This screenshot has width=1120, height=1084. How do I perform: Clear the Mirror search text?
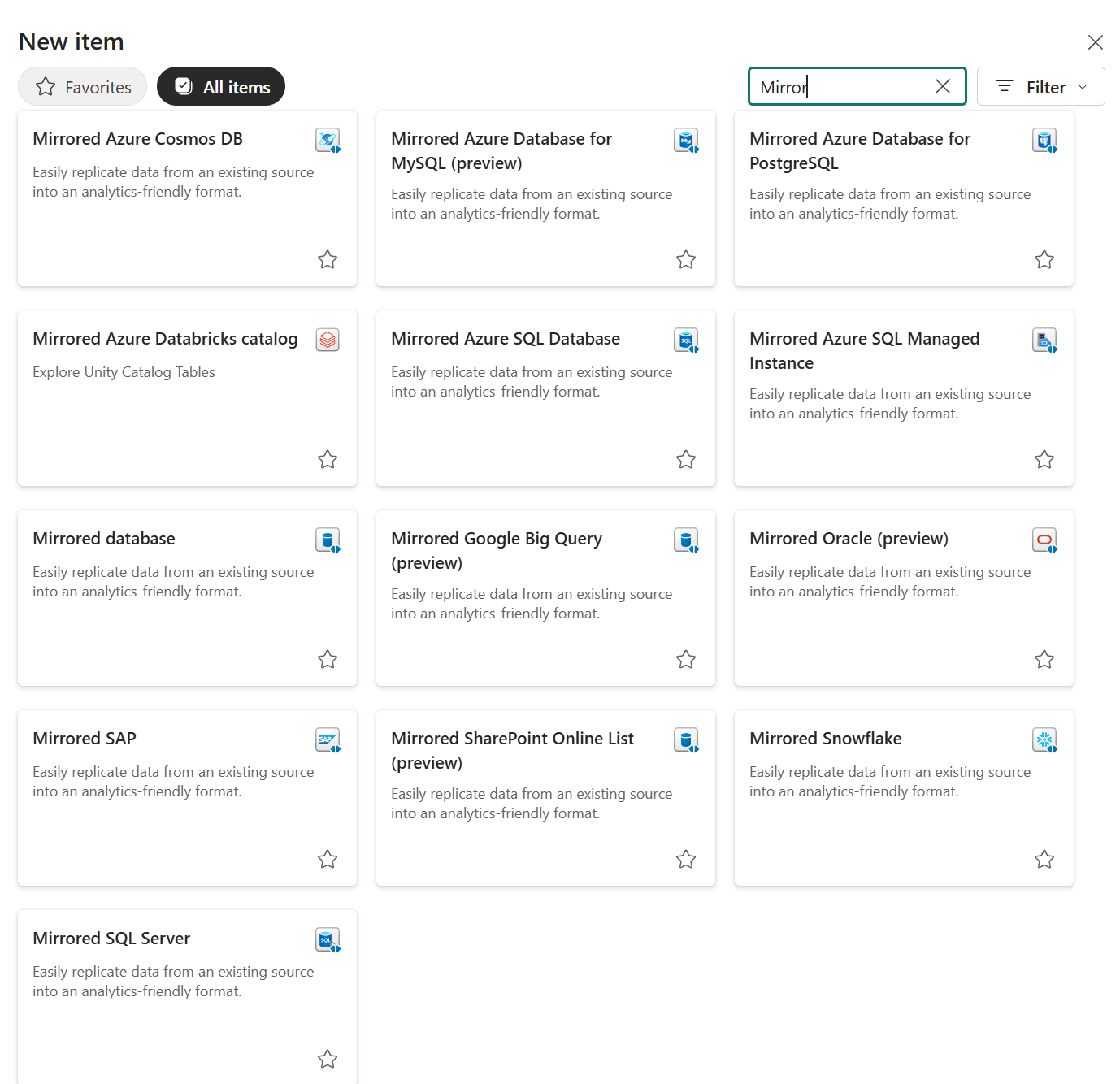click(943, 86)
